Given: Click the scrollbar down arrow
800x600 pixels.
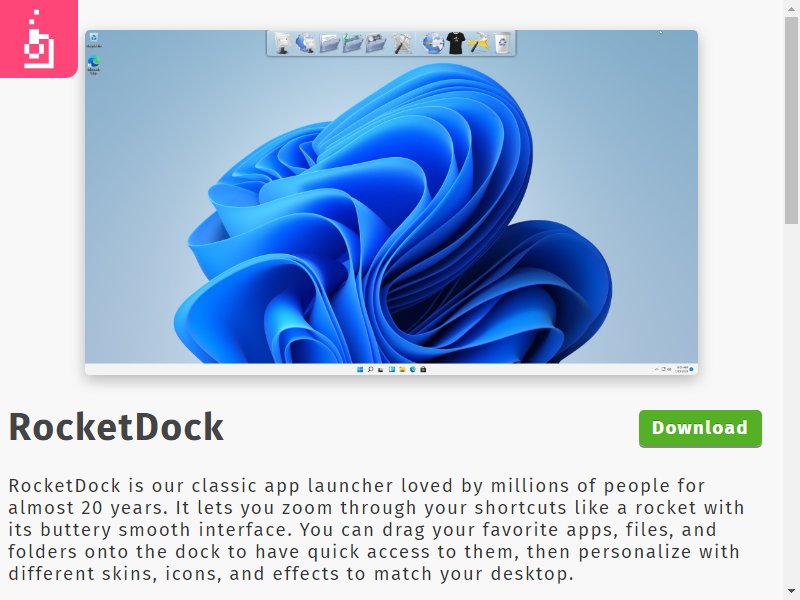Looking at the screenshot, I should tap(791, 592).
